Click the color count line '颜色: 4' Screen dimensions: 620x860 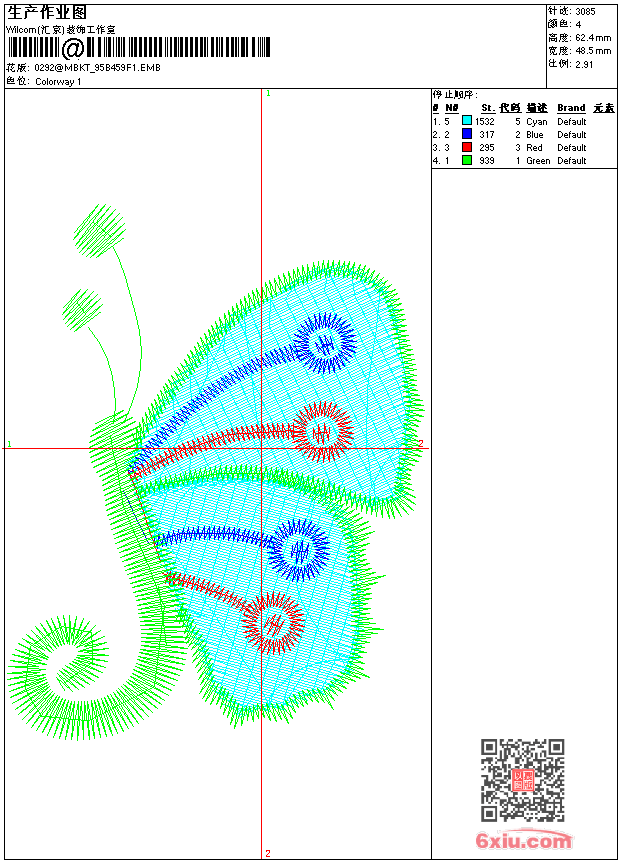(x=565, y=25)
